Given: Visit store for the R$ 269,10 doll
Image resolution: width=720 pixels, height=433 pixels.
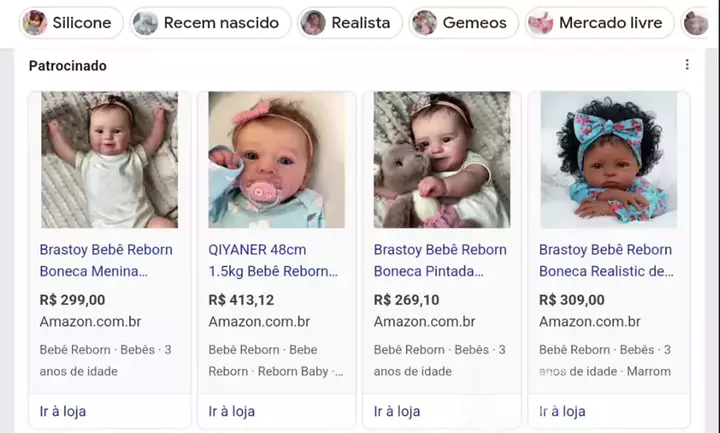Looking at the screenshot, I should click(x=396, y=411).
